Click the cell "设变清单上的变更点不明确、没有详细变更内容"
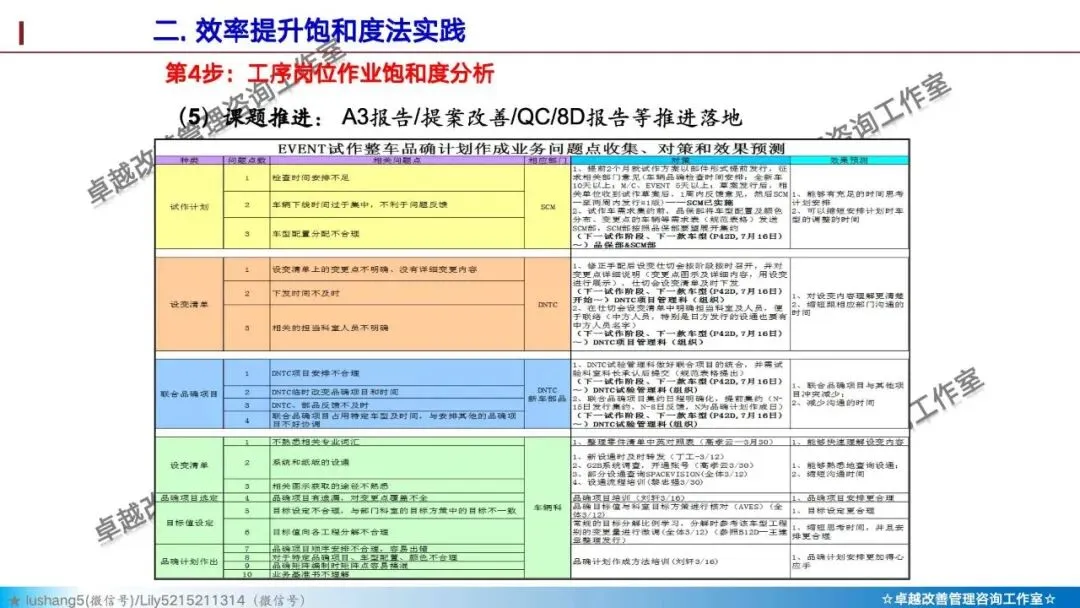 (397, 269)
